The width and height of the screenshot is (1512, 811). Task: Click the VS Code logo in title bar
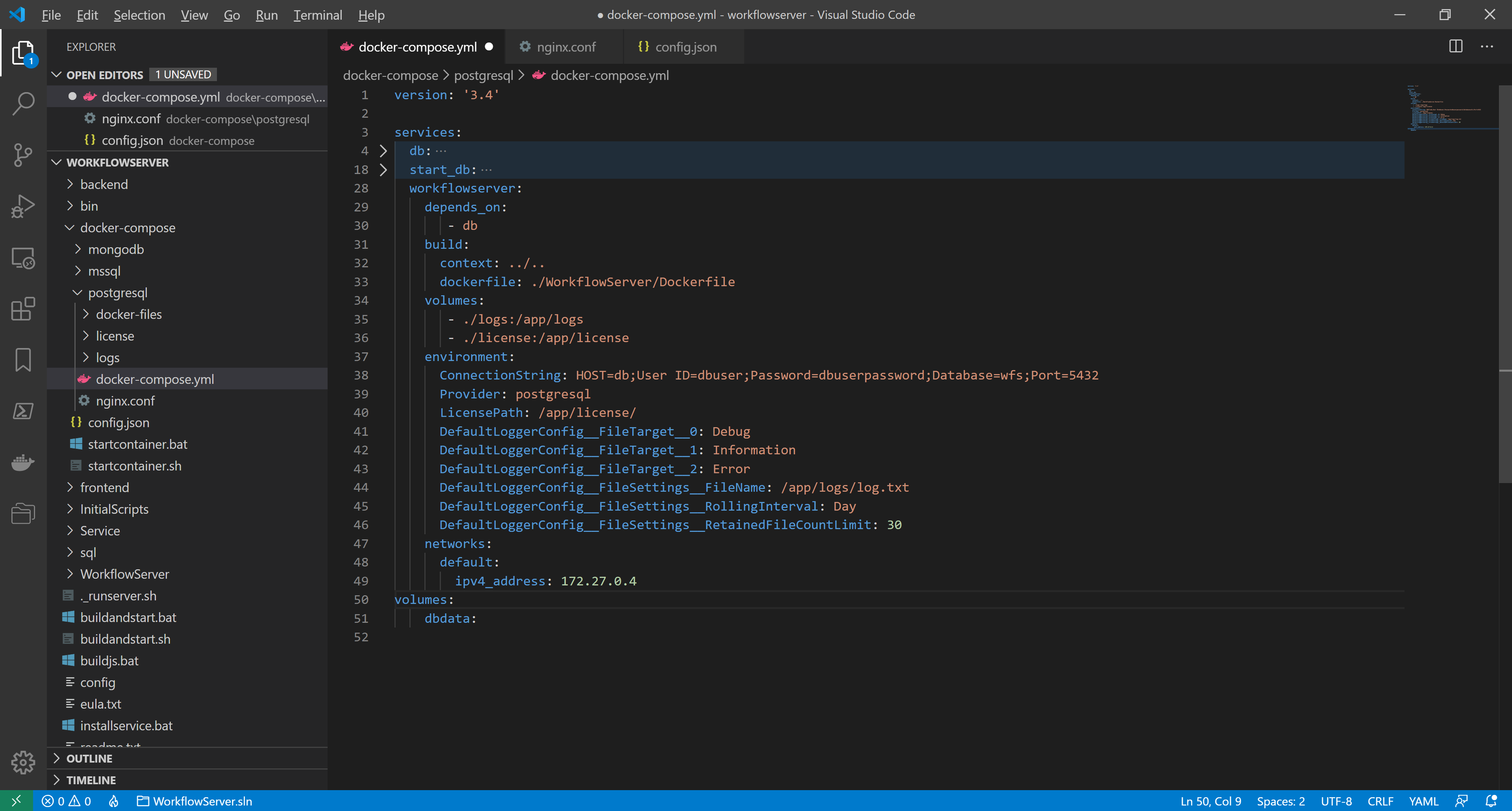[x=17, y=15]
